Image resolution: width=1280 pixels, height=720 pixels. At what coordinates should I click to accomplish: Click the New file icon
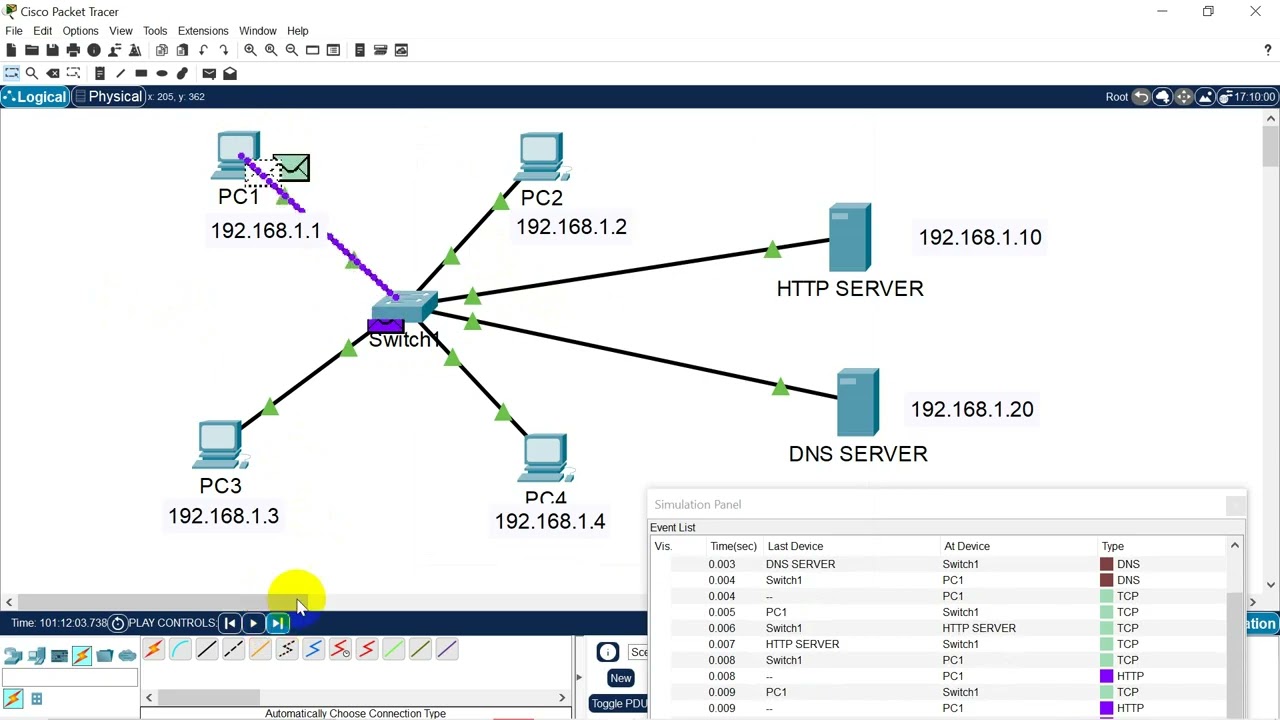click(11, 50)
